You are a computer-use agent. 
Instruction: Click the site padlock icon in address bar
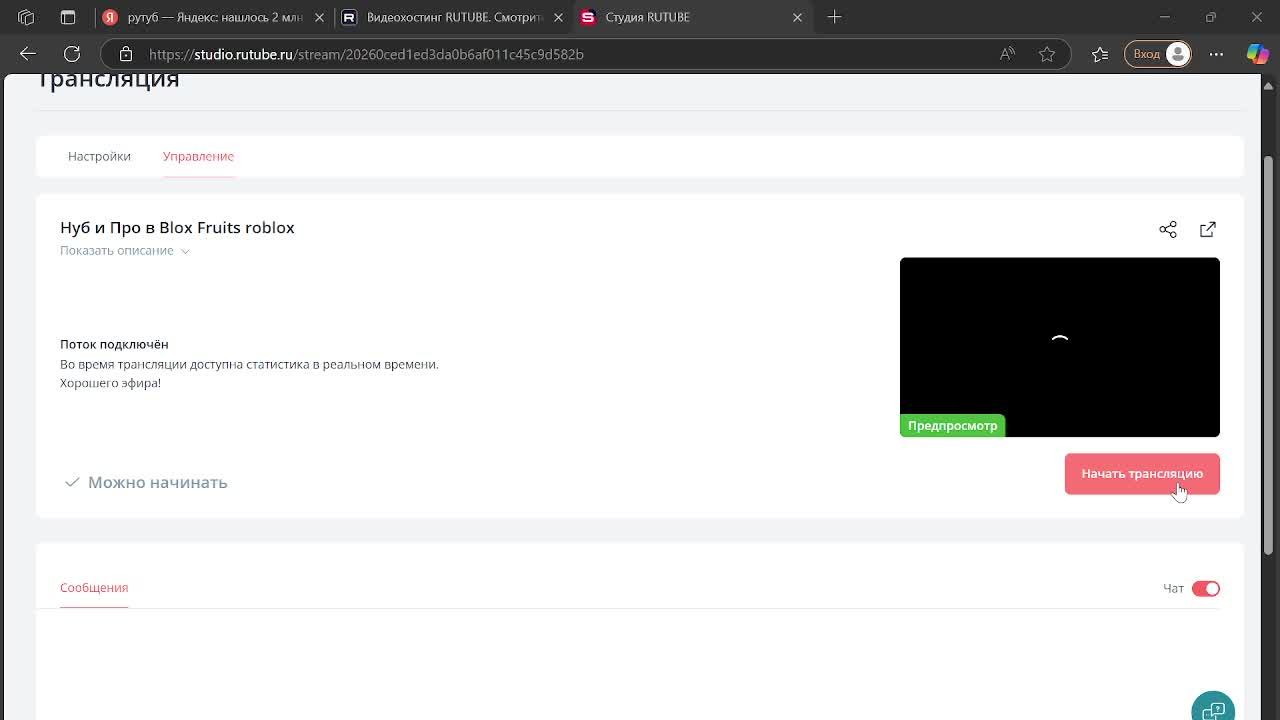125,54
